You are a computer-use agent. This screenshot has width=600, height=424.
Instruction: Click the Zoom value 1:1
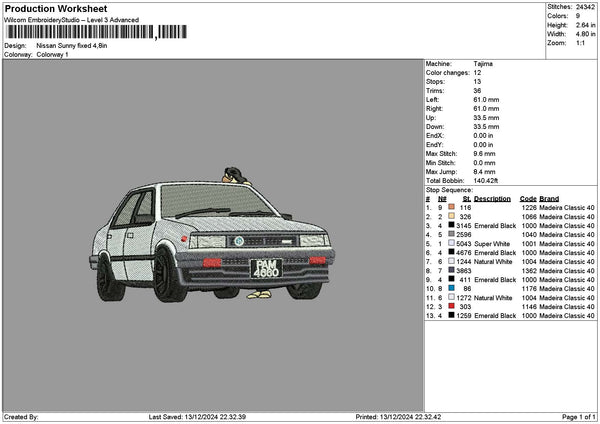coord(580,43)
